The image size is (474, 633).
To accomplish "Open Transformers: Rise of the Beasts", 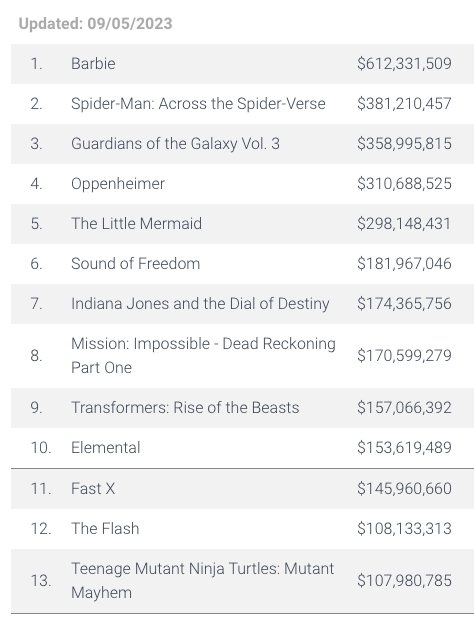I will coord(185,408).
